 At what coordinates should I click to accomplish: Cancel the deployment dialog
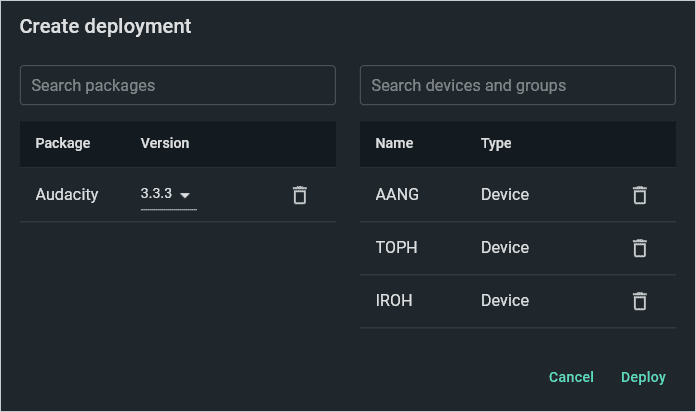[571, 377]
